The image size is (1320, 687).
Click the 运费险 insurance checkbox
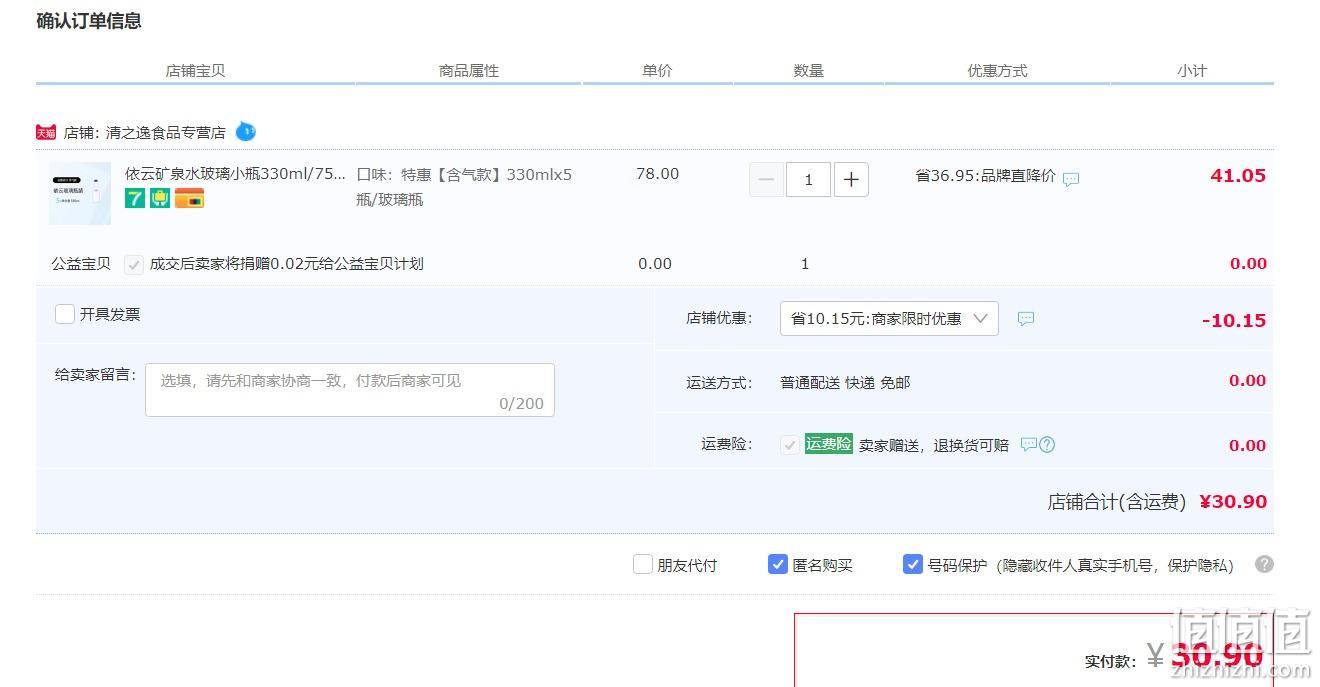[790, 445]
